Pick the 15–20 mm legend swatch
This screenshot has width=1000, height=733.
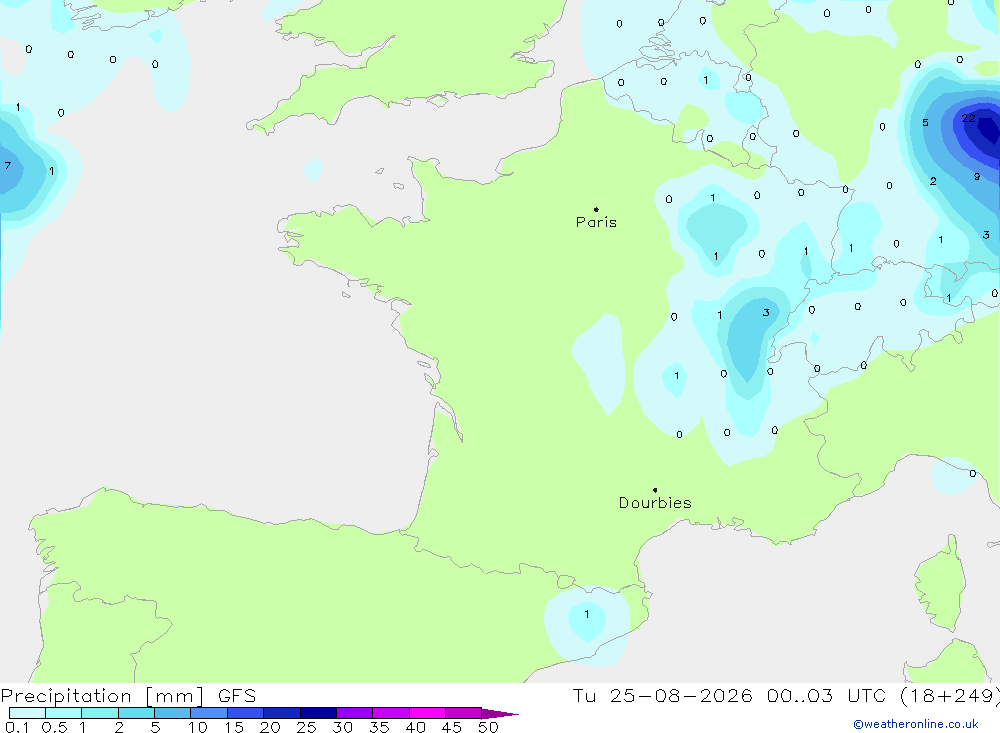pyautogui.click(x=246, y=713)
